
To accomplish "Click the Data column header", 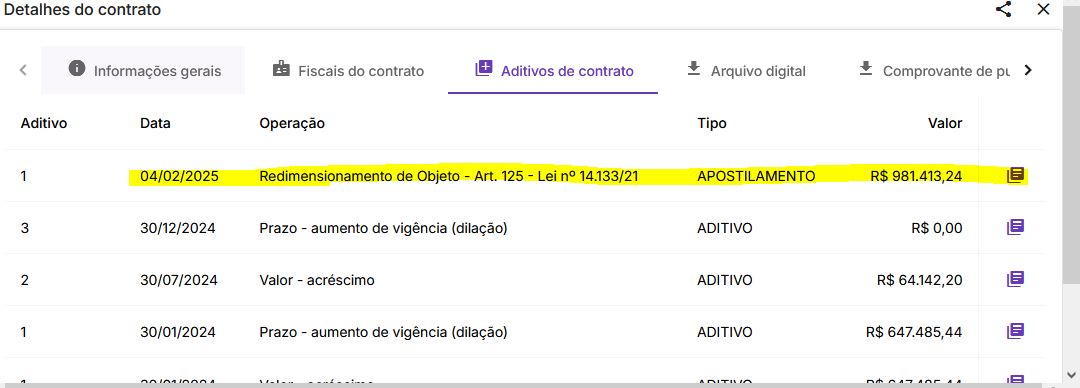I will point(155,123).
